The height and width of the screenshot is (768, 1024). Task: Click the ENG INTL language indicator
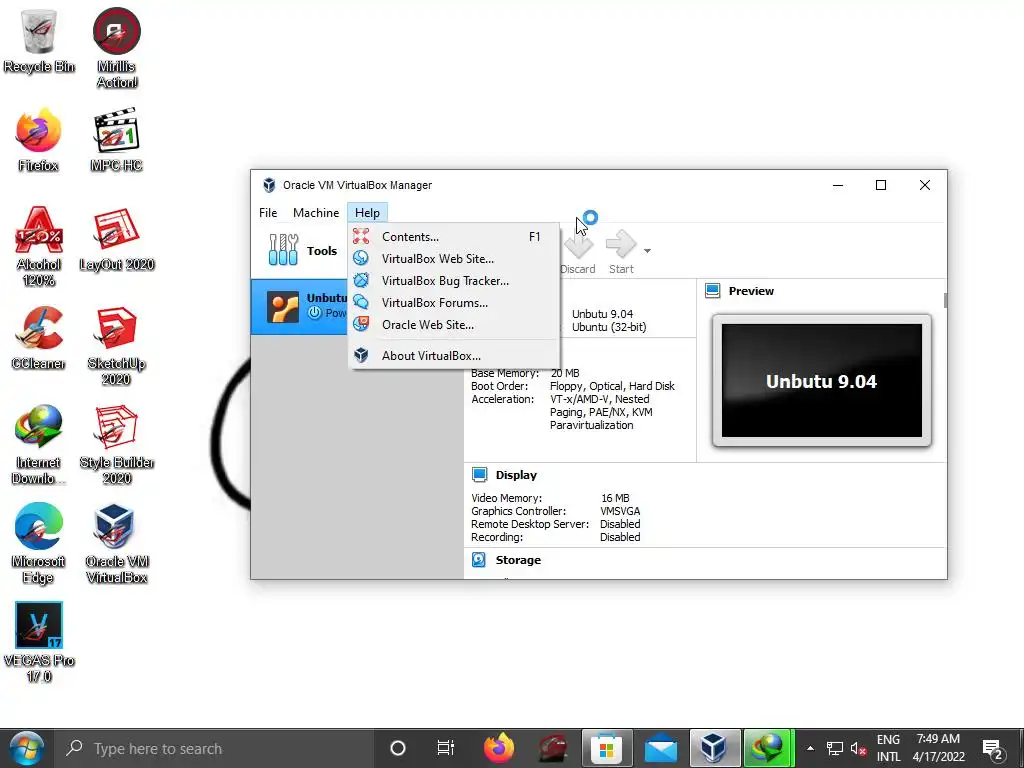[888, 748]
